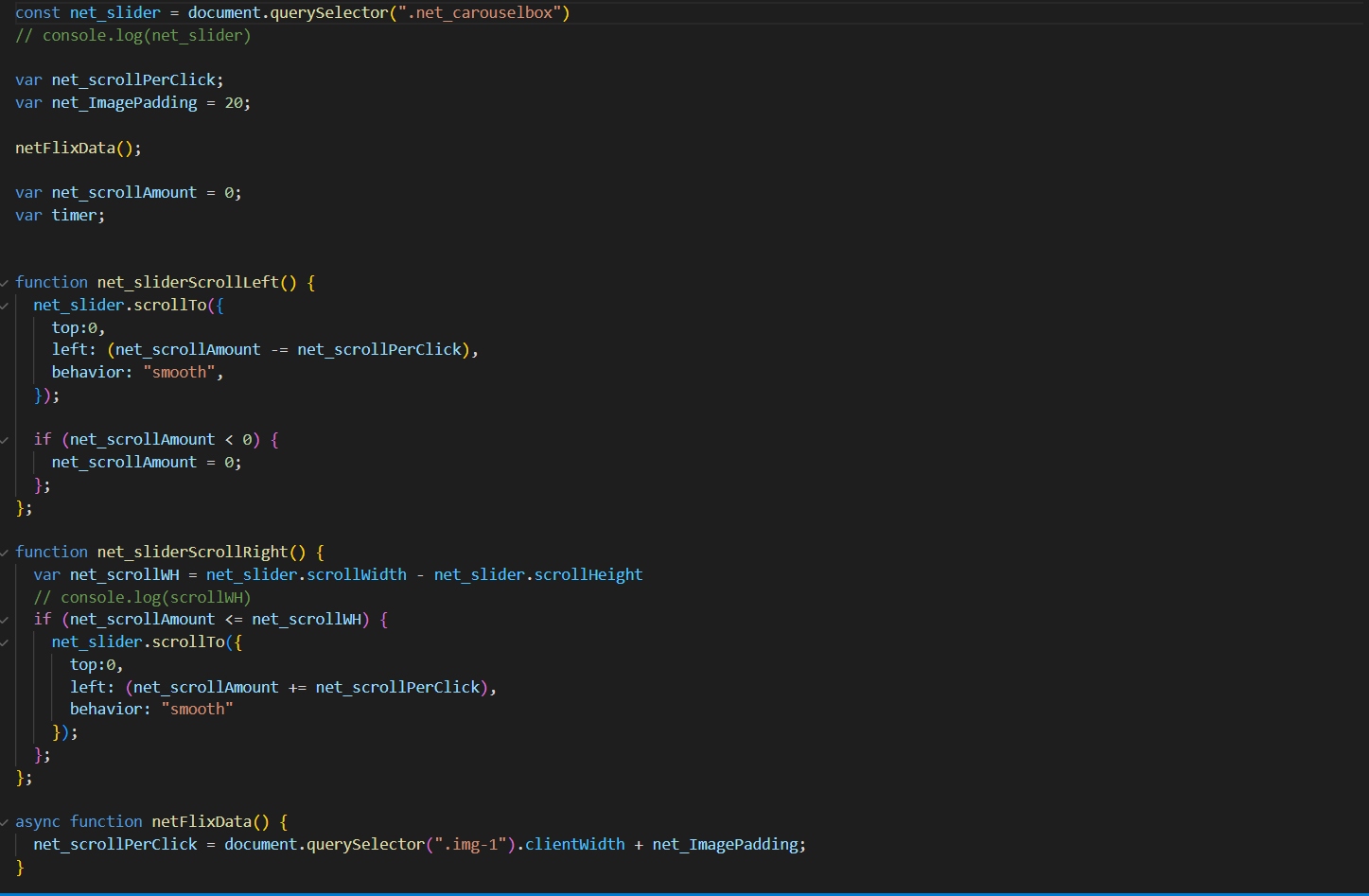The width and height of the screenshot is (1369, 896).
Task: Click the '+=' operator in scroll right
Action: 297,687
